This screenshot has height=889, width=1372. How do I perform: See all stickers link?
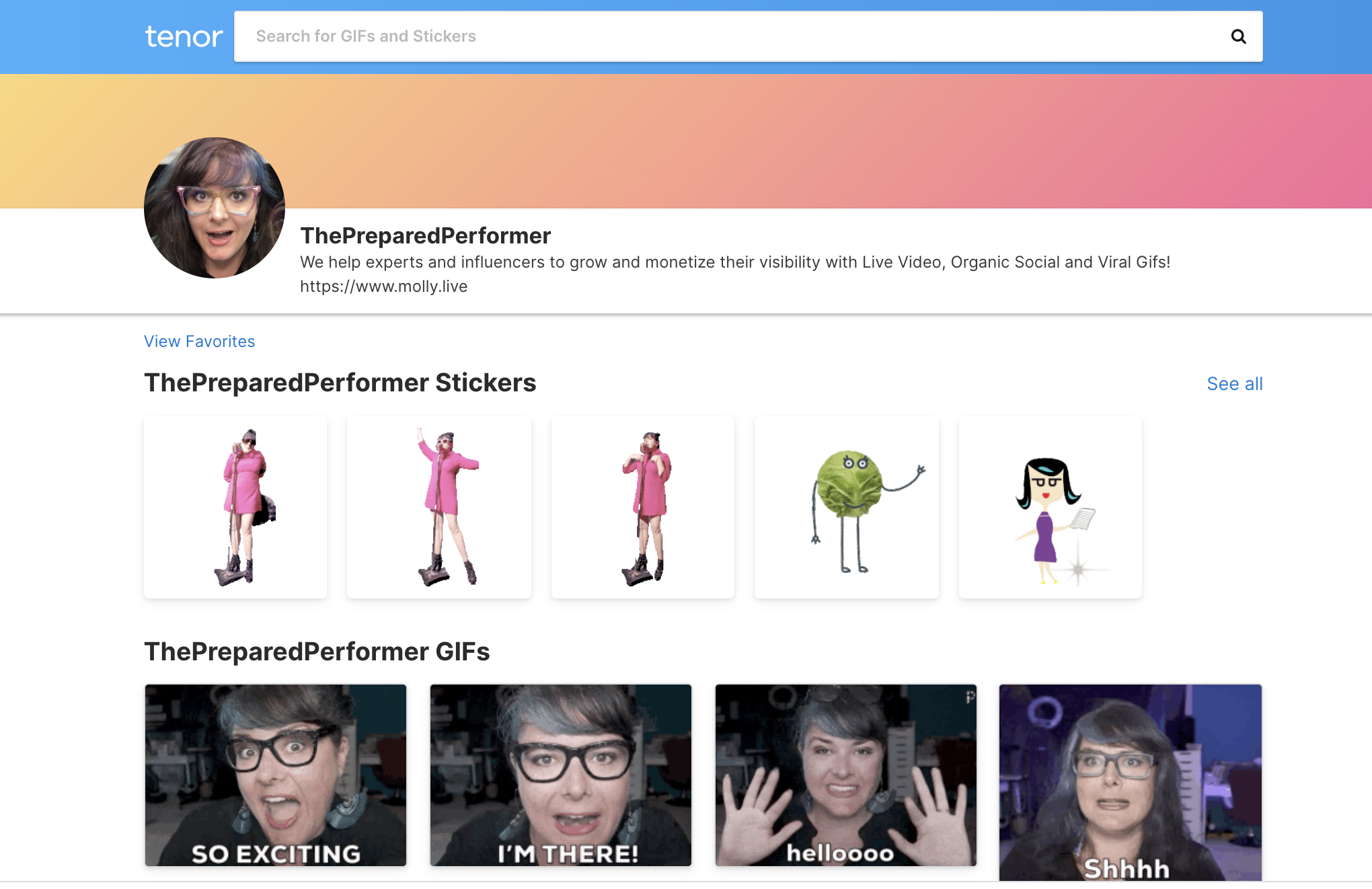pyautogui.click(x=1234, y=384)
